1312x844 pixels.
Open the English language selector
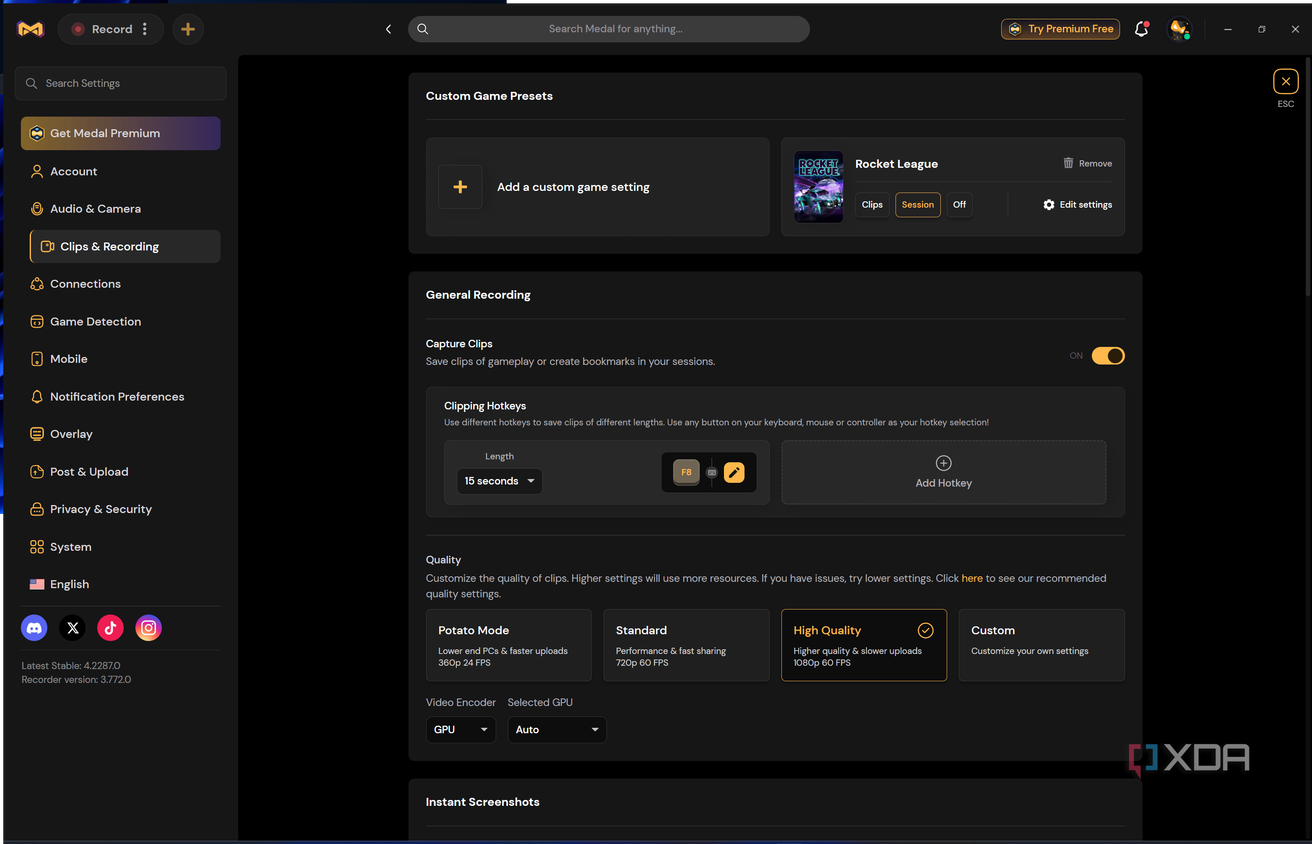pyautogui.click(x=121, y=584)
